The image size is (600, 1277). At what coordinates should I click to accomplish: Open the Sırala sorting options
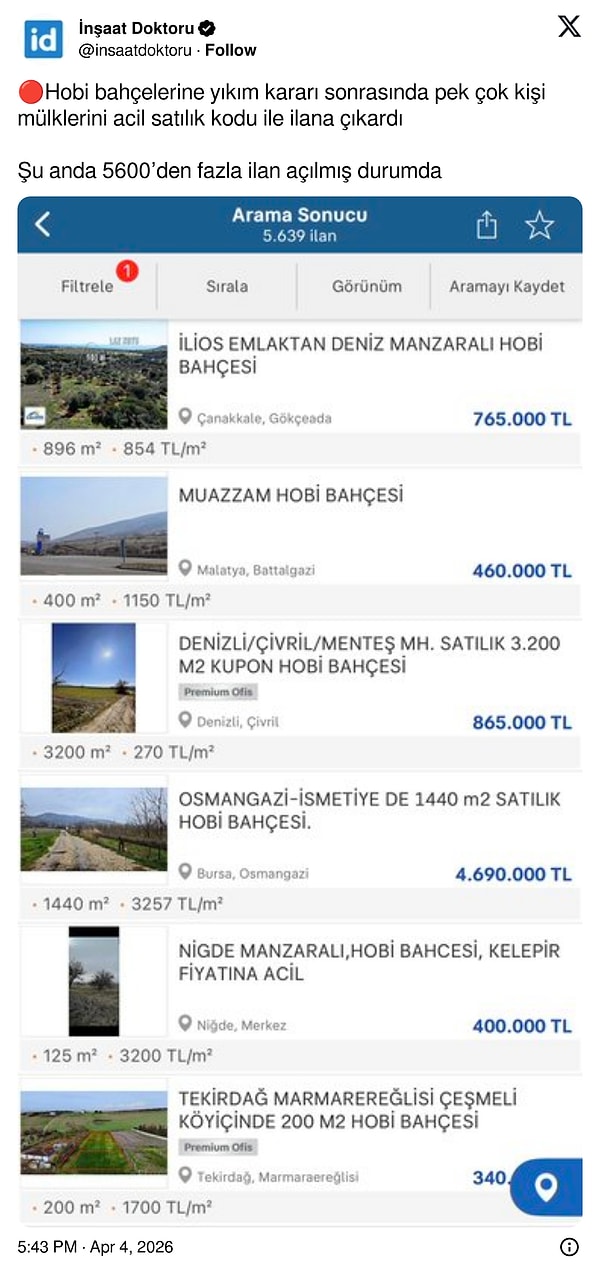(227, 286)
